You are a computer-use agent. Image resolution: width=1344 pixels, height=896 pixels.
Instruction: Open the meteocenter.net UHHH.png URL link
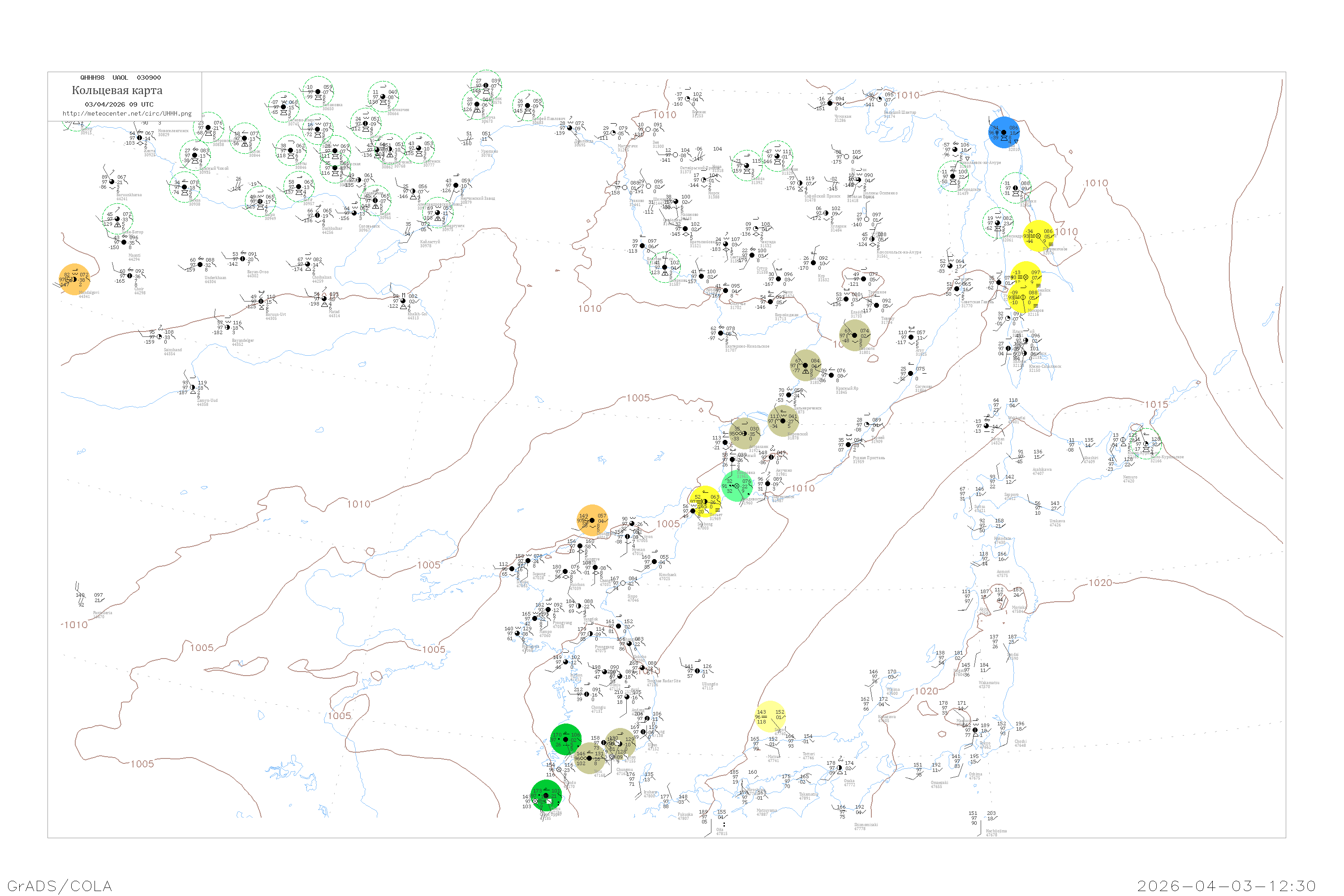(x=127, y=113)
